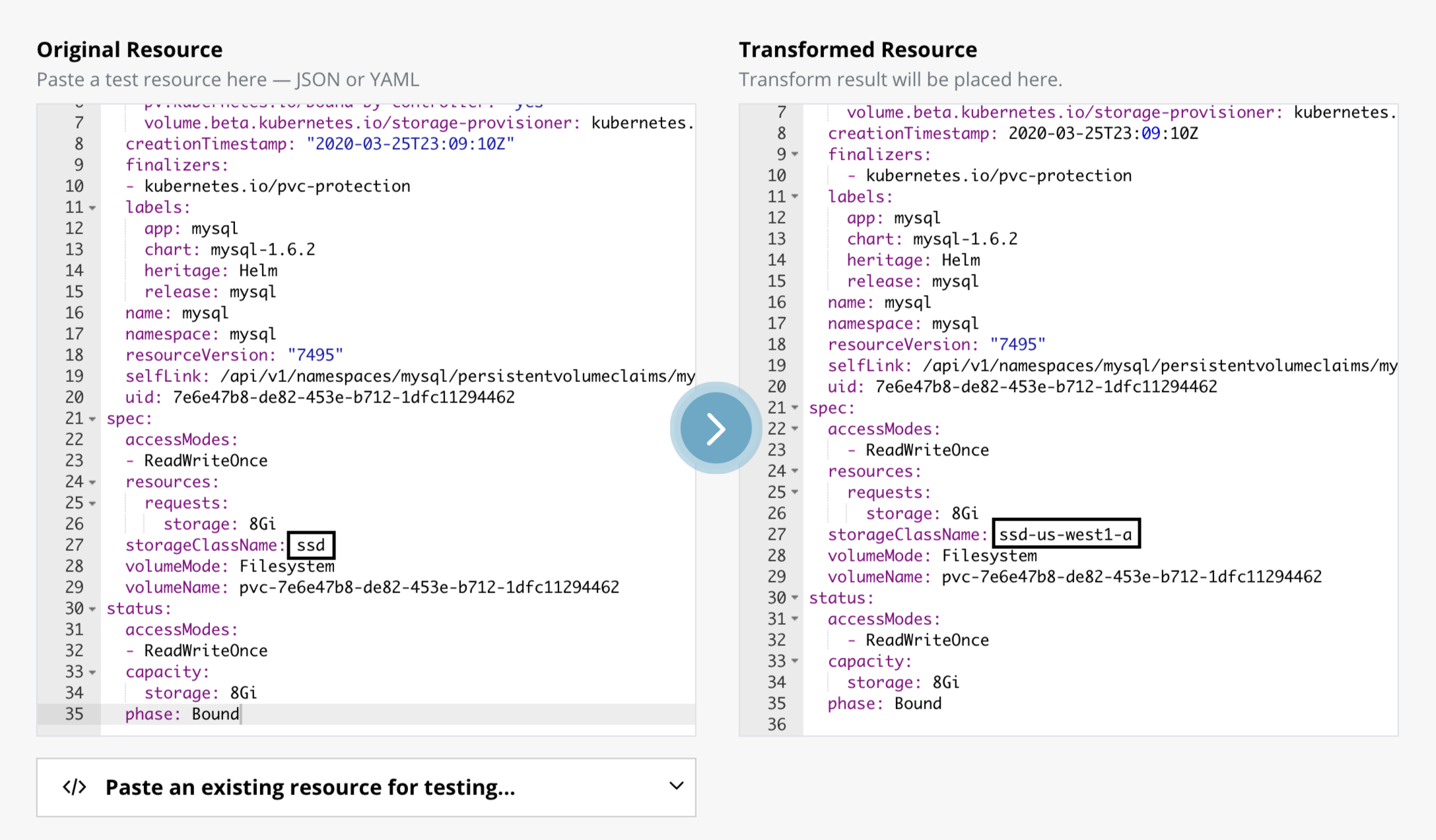Place cursor after 'phase: Bound' in left editor
The width and height of the screenshot is (1436, 840).
click(x=242, y=713)
